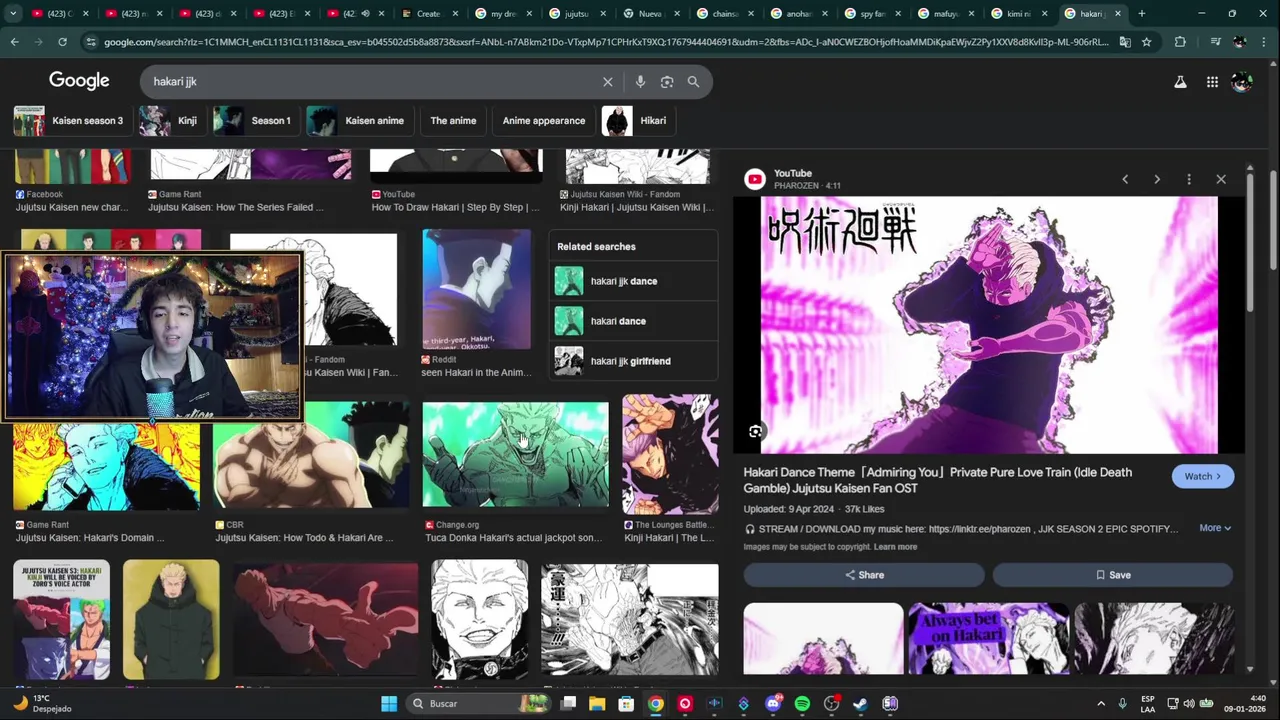Reload the page

pyautogui.click(x=62, y=42)
